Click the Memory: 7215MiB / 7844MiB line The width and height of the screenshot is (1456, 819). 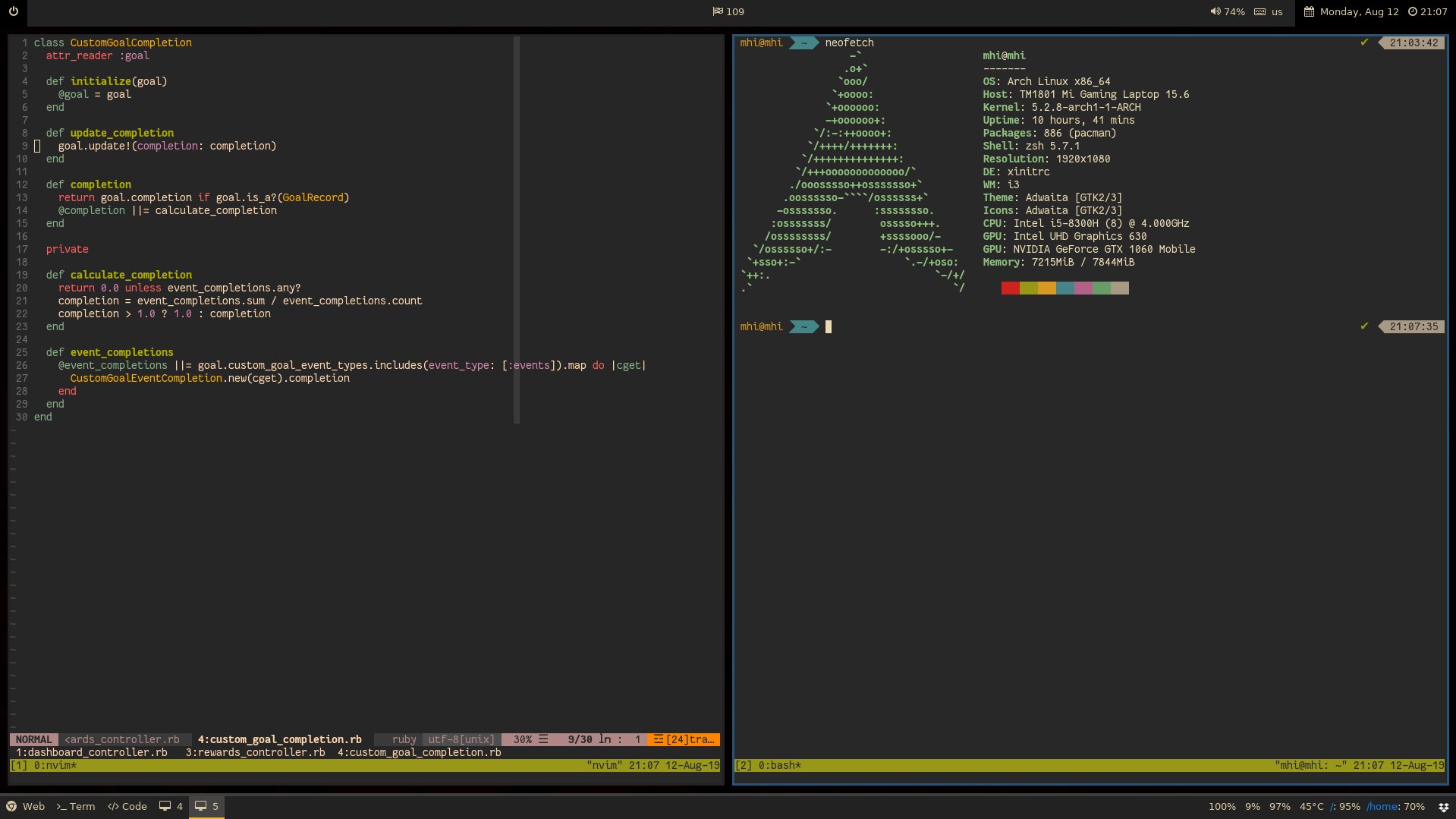click(x=1058, y=262)
